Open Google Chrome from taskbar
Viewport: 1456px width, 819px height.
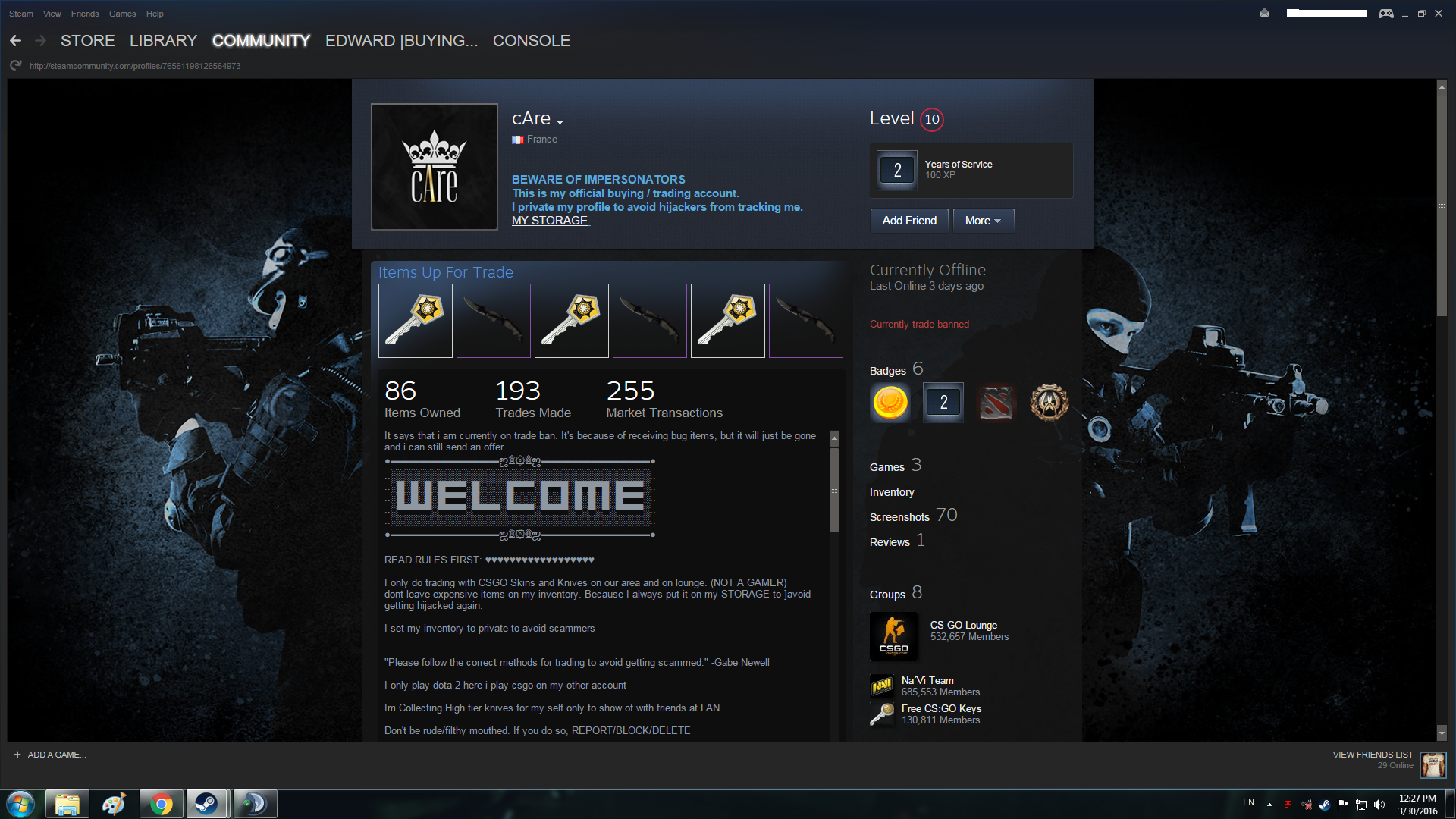161,804
